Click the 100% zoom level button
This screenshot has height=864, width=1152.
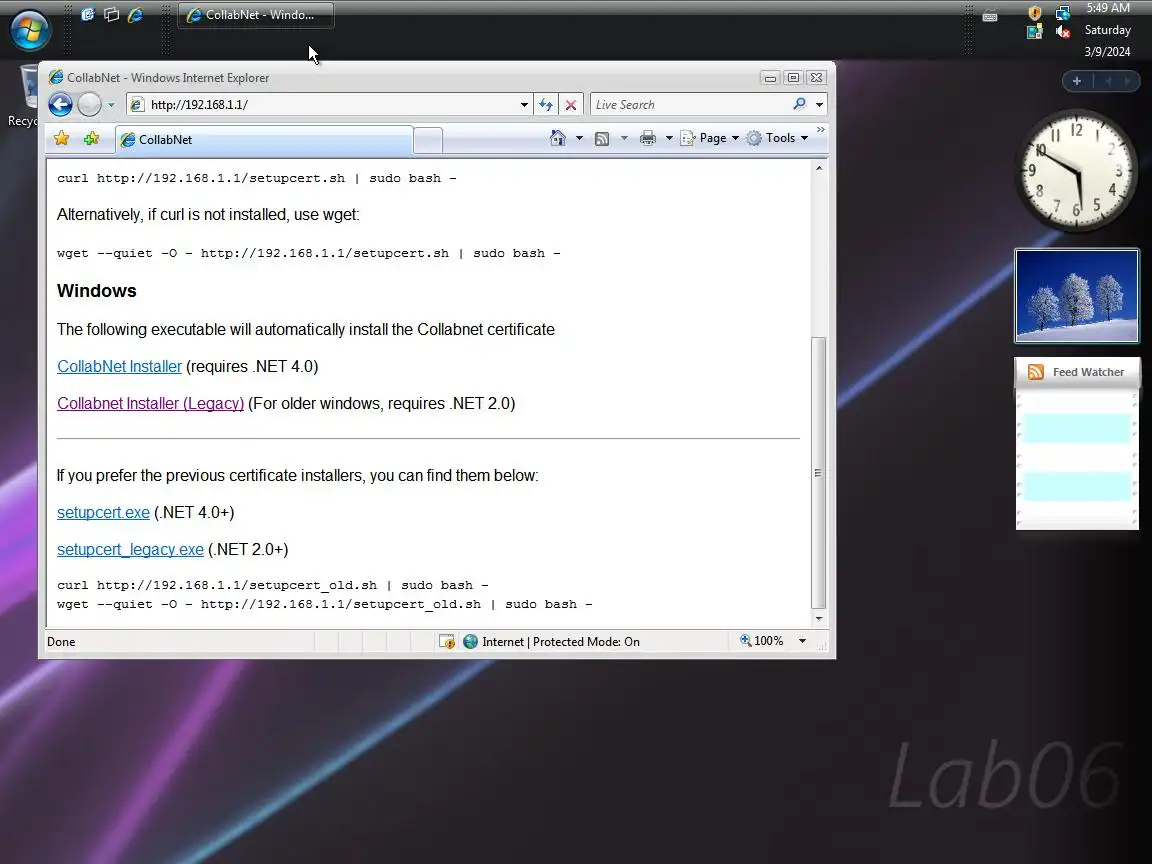click(x=762, y=641)
